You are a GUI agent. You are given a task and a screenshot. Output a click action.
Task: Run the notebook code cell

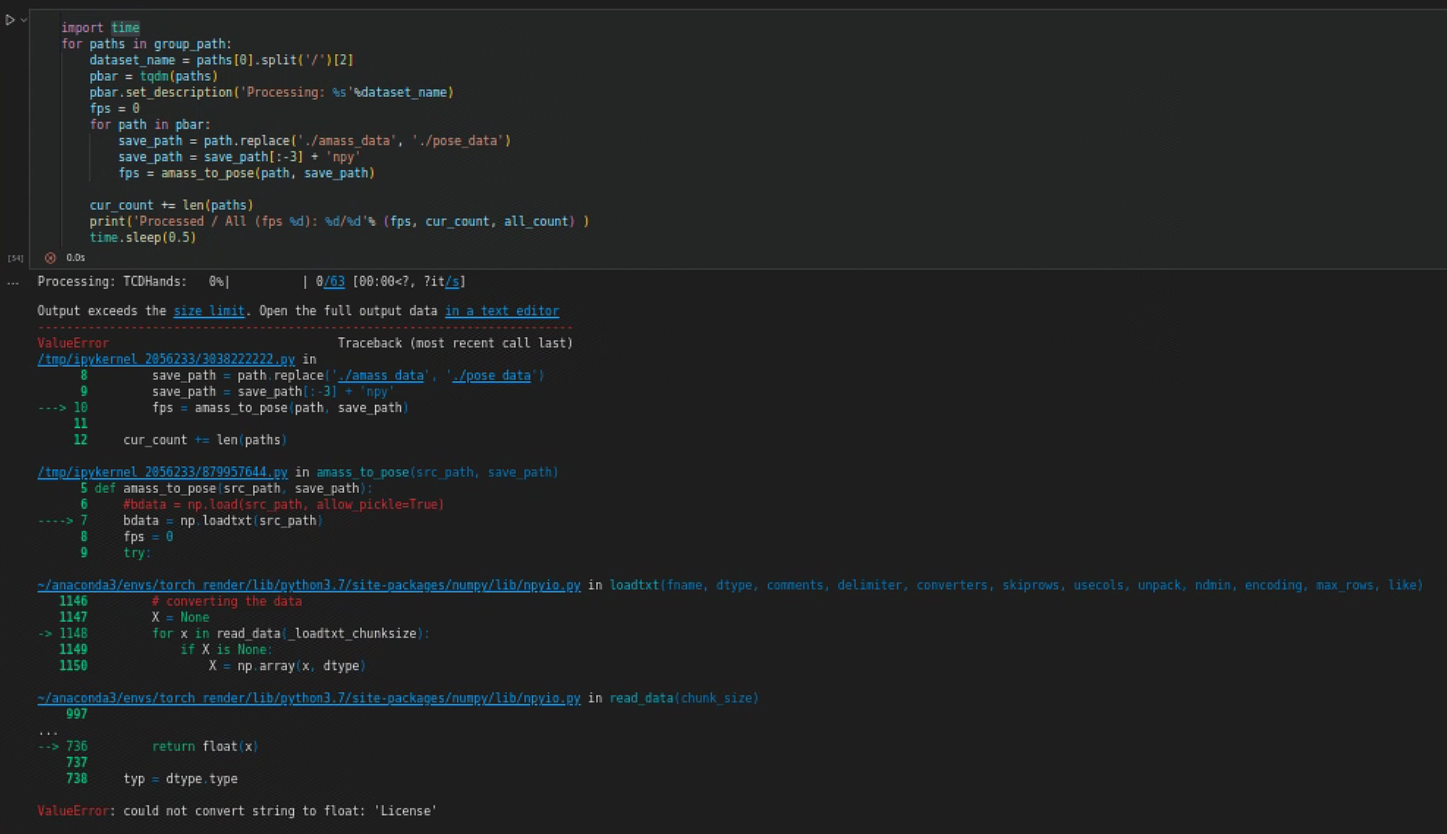pyautogui.click(x=8, y=18)
